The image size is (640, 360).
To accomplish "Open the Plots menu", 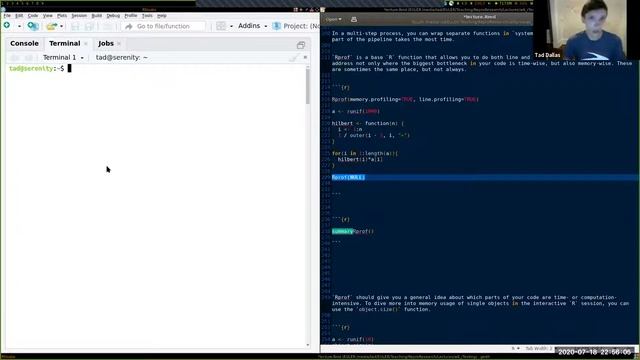I will tap(62, 16).
